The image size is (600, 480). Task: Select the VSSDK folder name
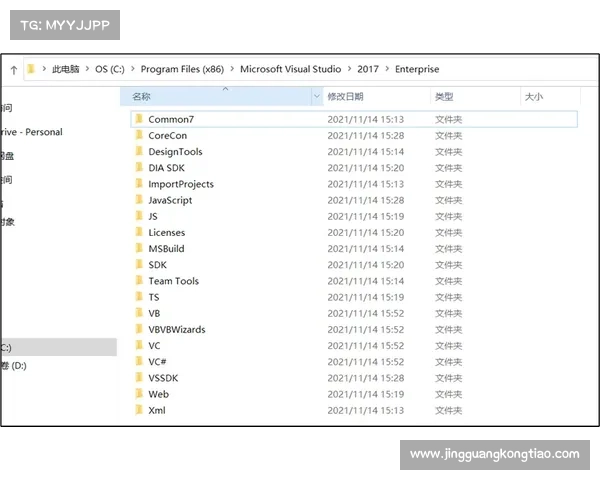(163, 378)
